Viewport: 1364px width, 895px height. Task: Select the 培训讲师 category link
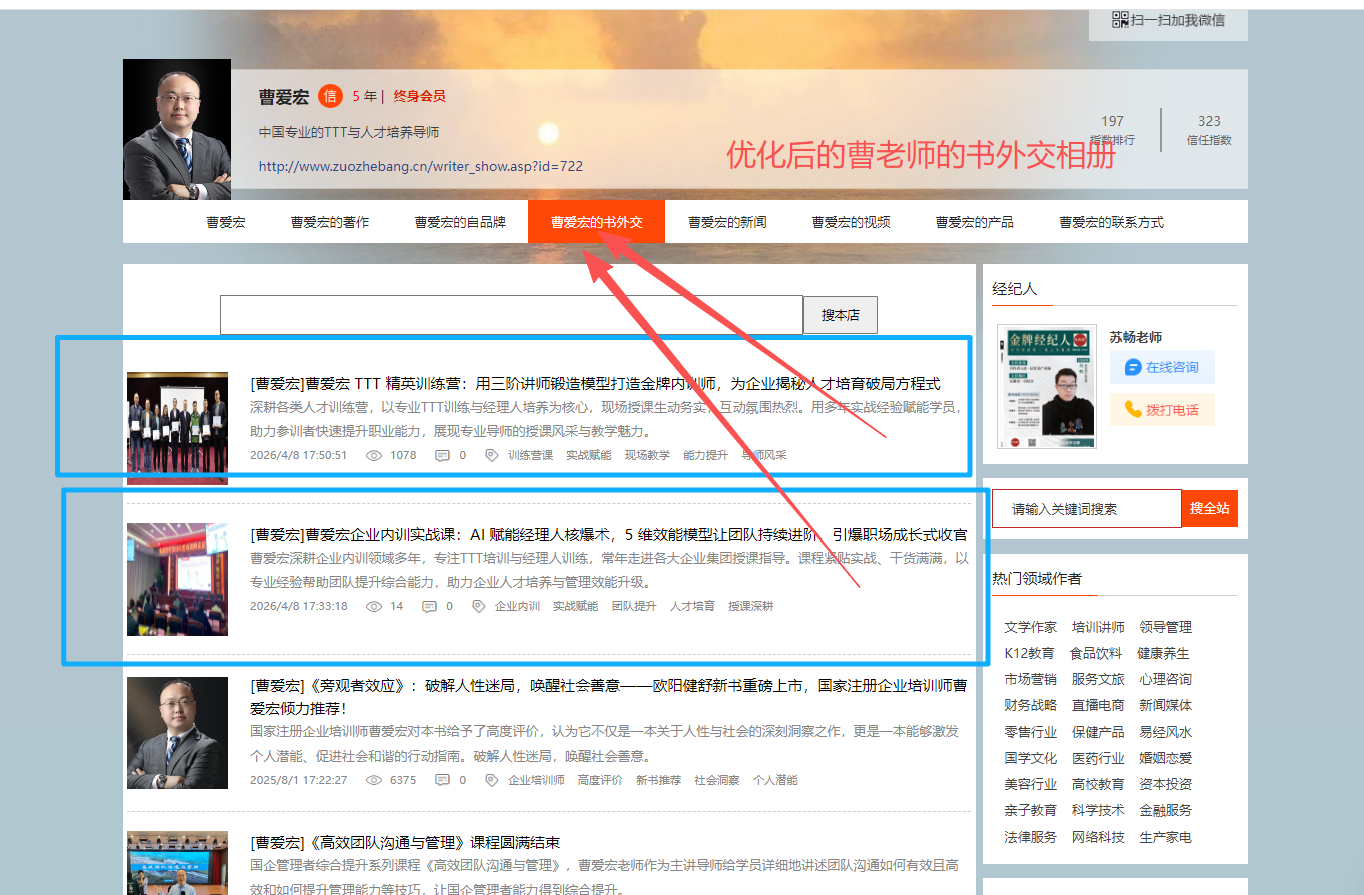[x=1098, y=627]
